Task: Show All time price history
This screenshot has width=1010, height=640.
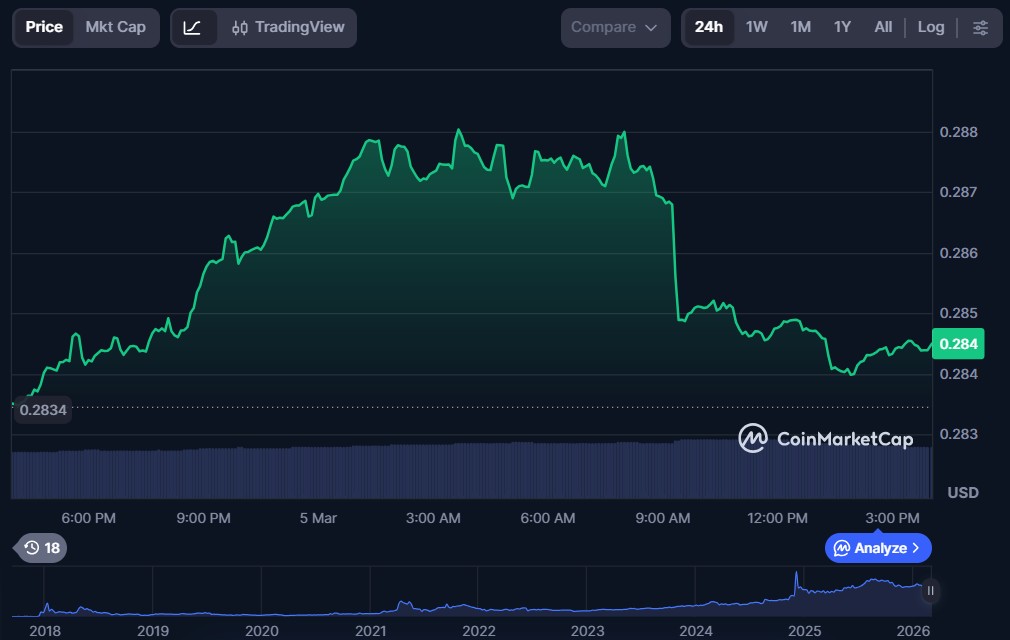Action: 883,27
